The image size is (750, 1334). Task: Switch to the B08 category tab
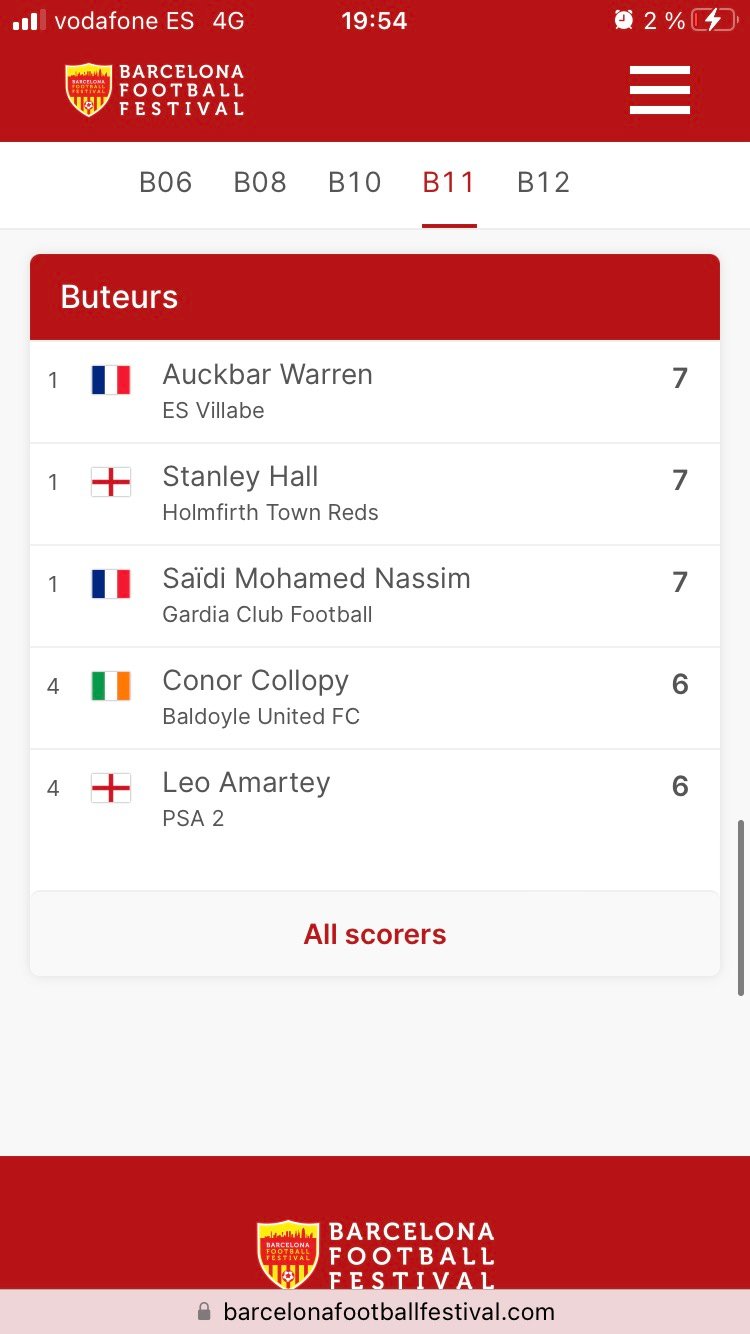pos(260,183)
